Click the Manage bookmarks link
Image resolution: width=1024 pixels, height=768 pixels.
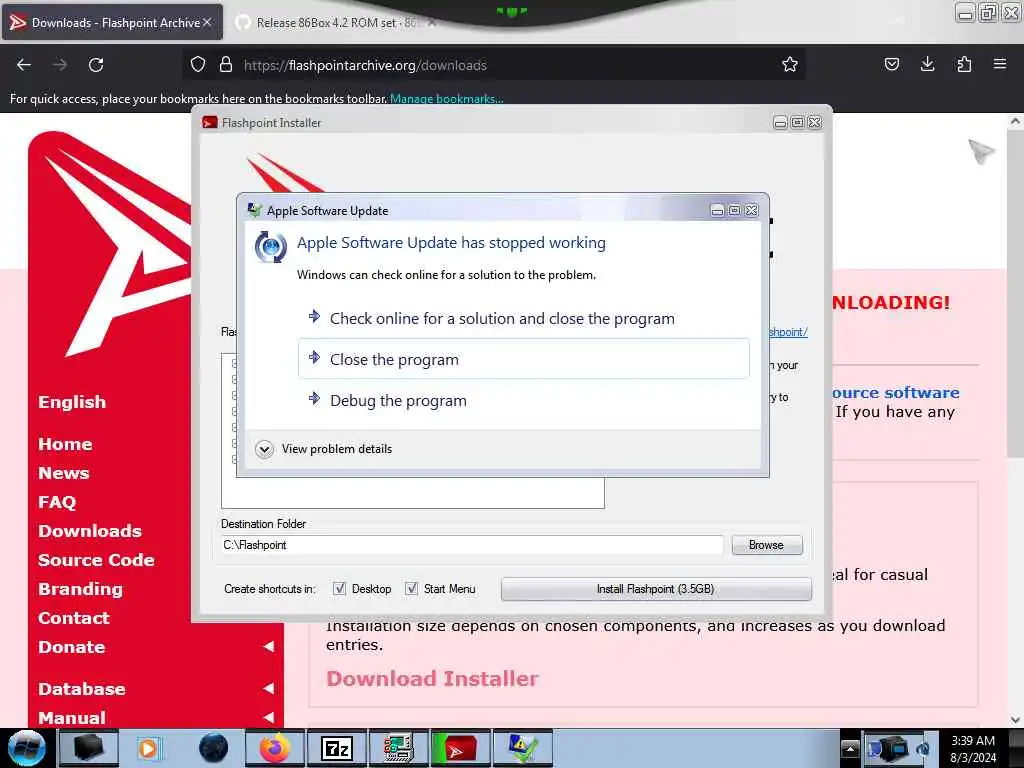pyautogui.click(x=446, y=99)
